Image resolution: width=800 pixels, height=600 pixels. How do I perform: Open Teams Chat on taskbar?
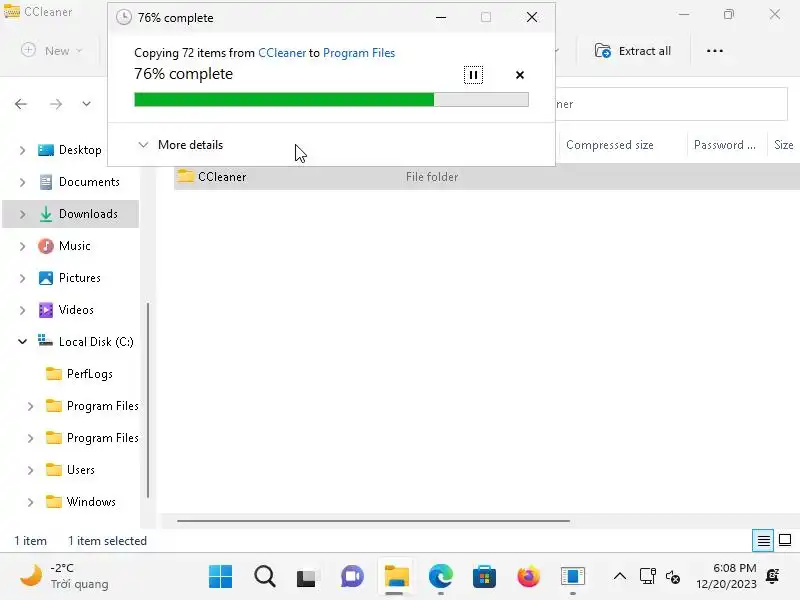pos(352,577)
